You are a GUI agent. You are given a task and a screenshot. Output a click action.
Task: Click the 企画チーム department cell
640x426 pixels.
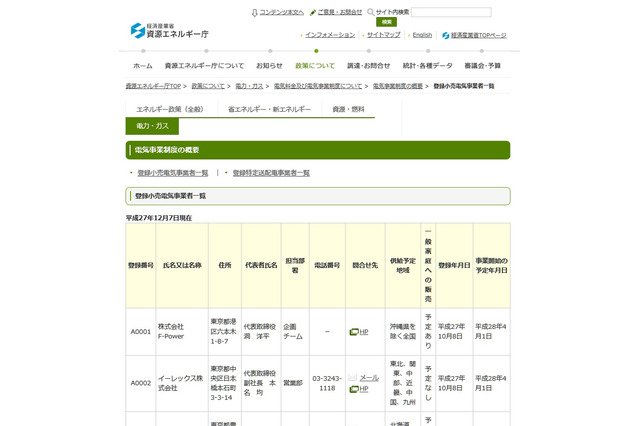(293, 331)
